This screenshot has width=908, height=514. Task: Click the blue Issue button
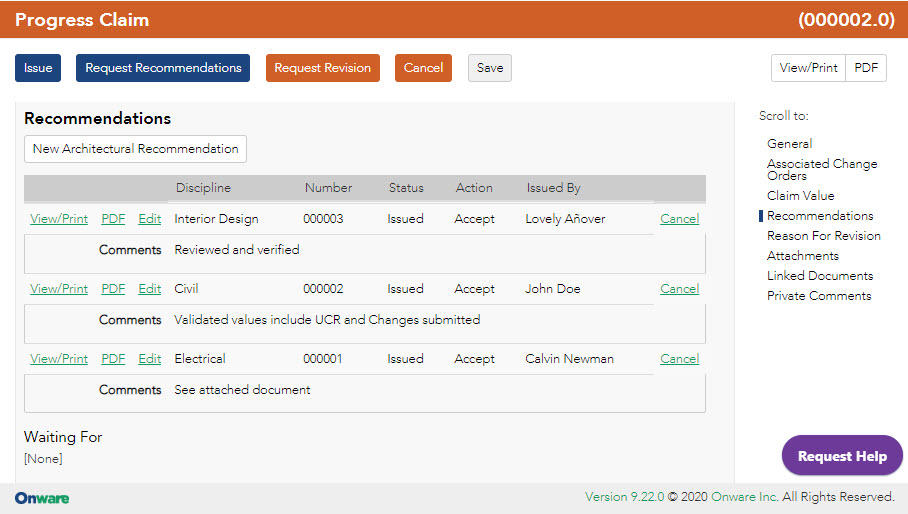[x=38, y=68]
